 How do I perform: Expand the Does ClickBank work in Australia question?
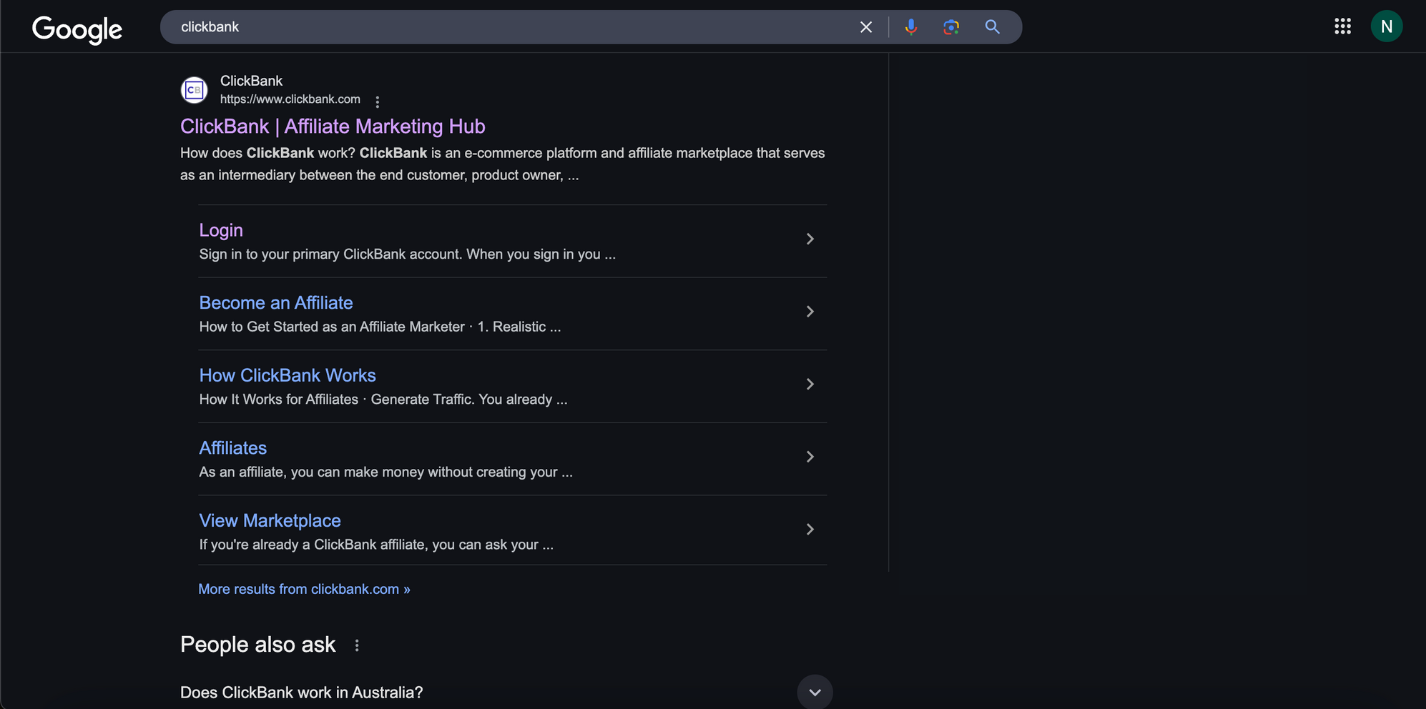(815, 692)
